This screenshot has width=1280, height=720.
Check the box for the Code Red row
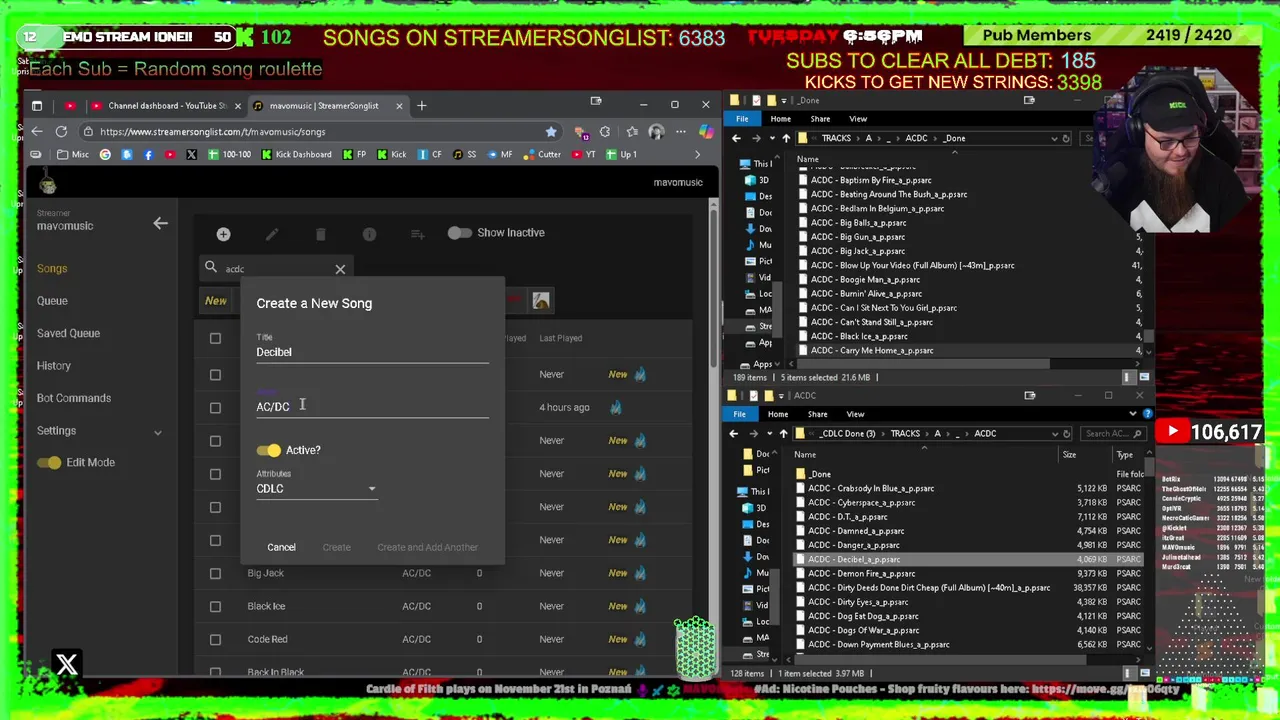pos(215,639)
